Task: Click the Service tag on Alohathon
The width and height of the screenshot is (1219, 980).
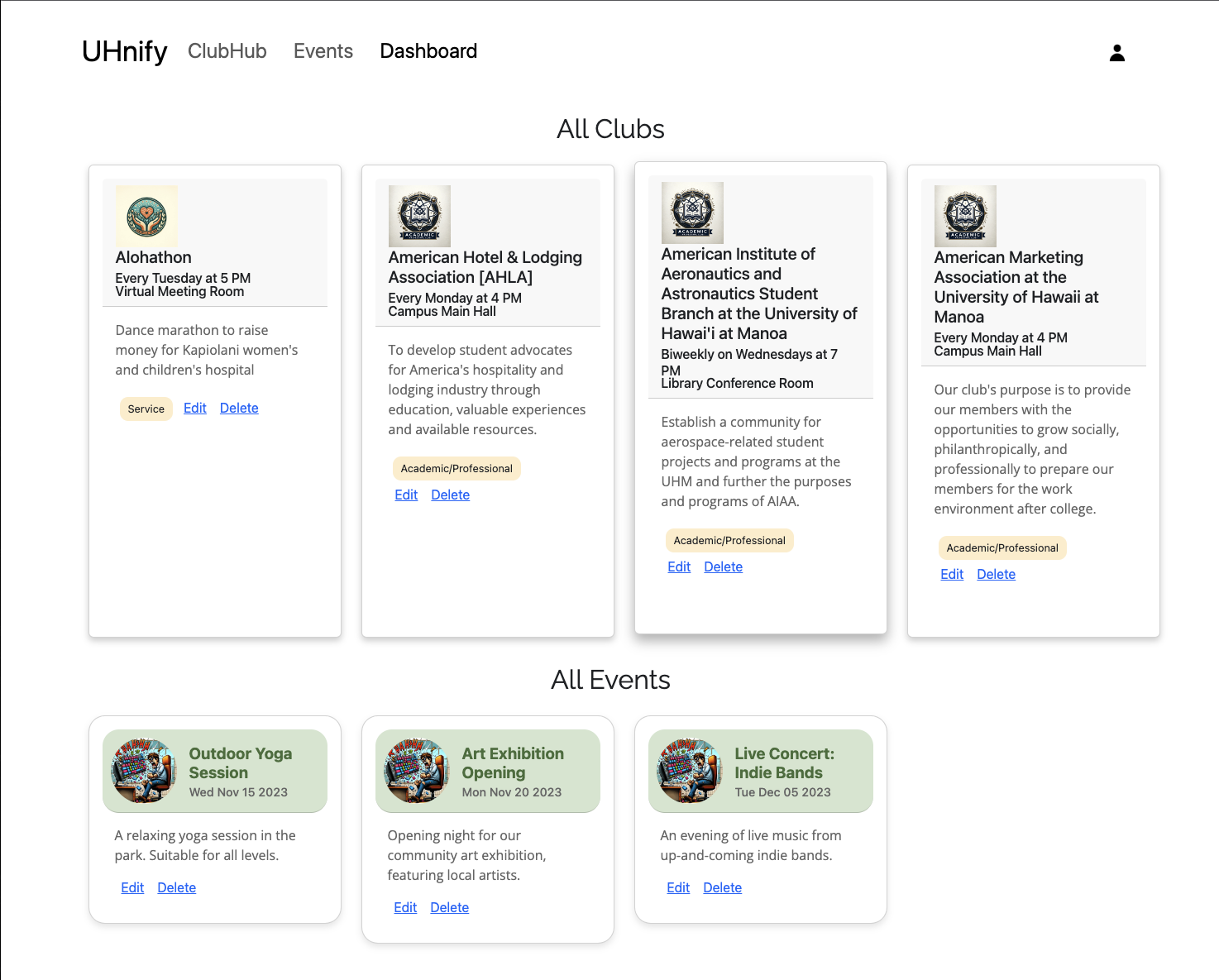Action: (146, 409)
